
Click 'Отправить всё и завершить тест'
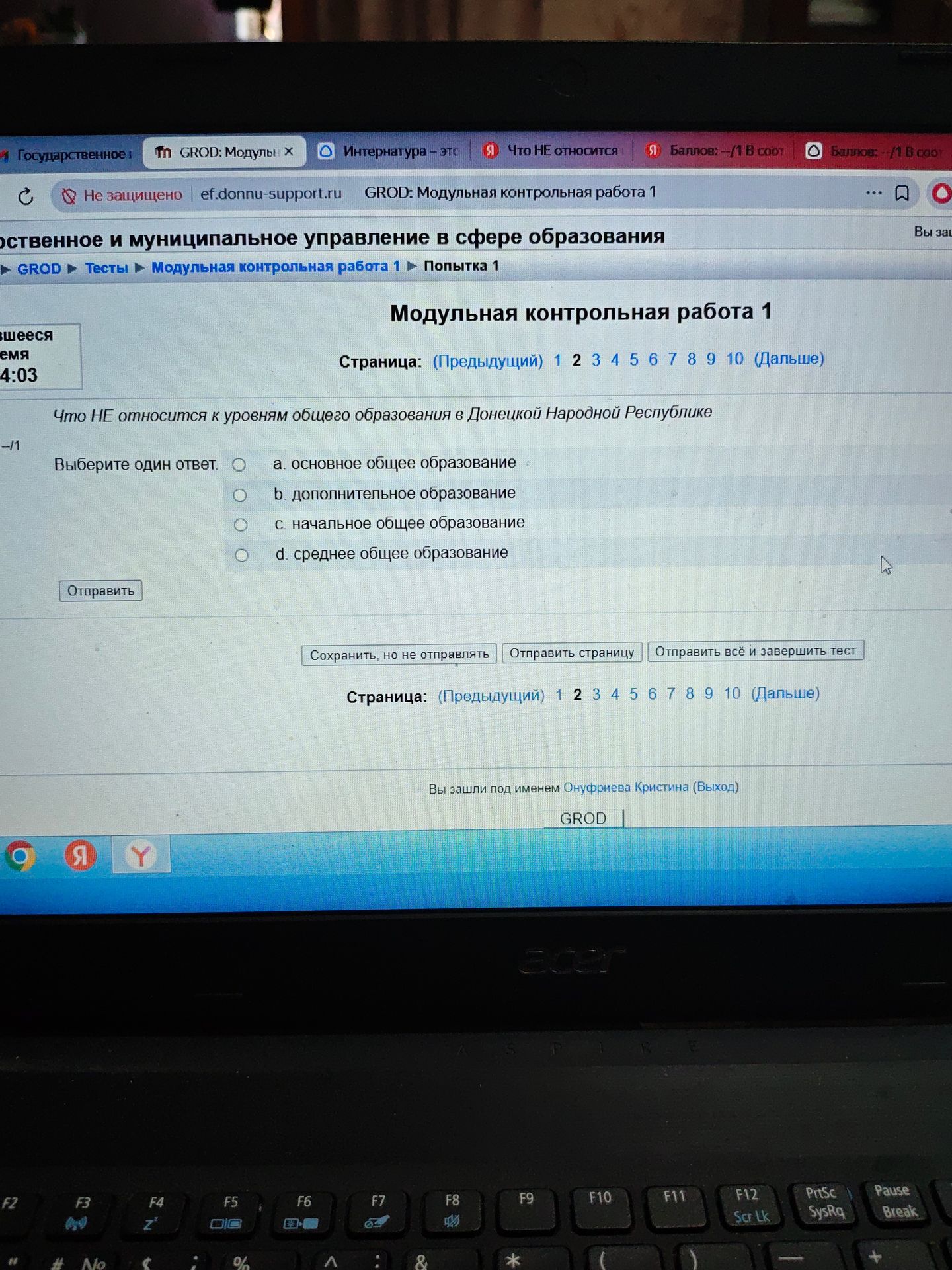(756, 651)
